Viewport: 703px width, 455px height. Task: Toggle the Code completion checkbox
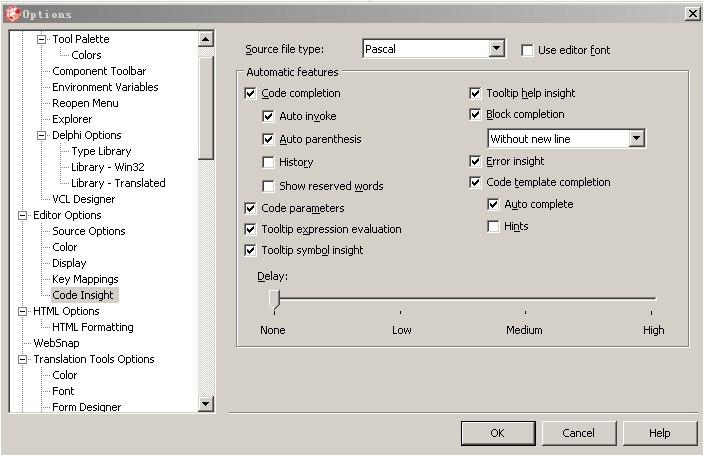[250, 93]
